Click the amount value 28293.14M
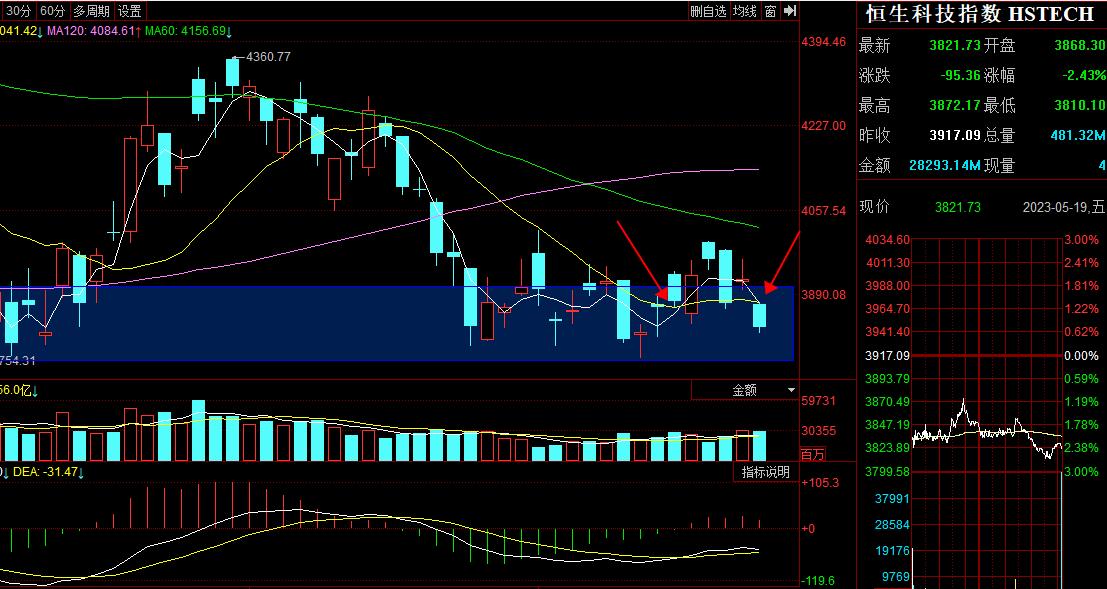The width and height of the screenshot is (1107, 589). click(x=945, y=166)
